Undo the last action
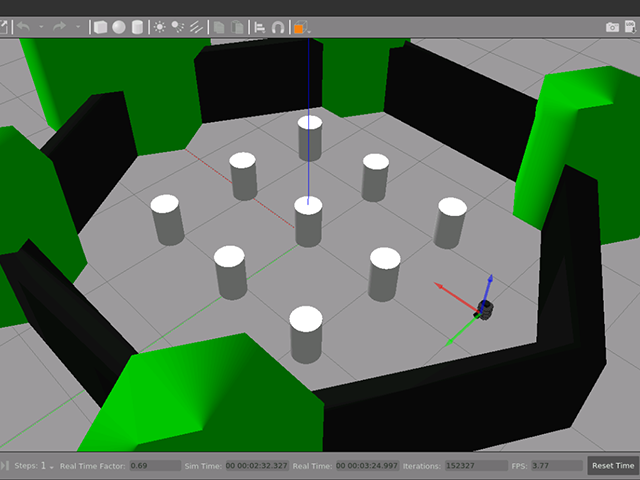The width and height of the screenshot is (640, 480). click(23, 27)
